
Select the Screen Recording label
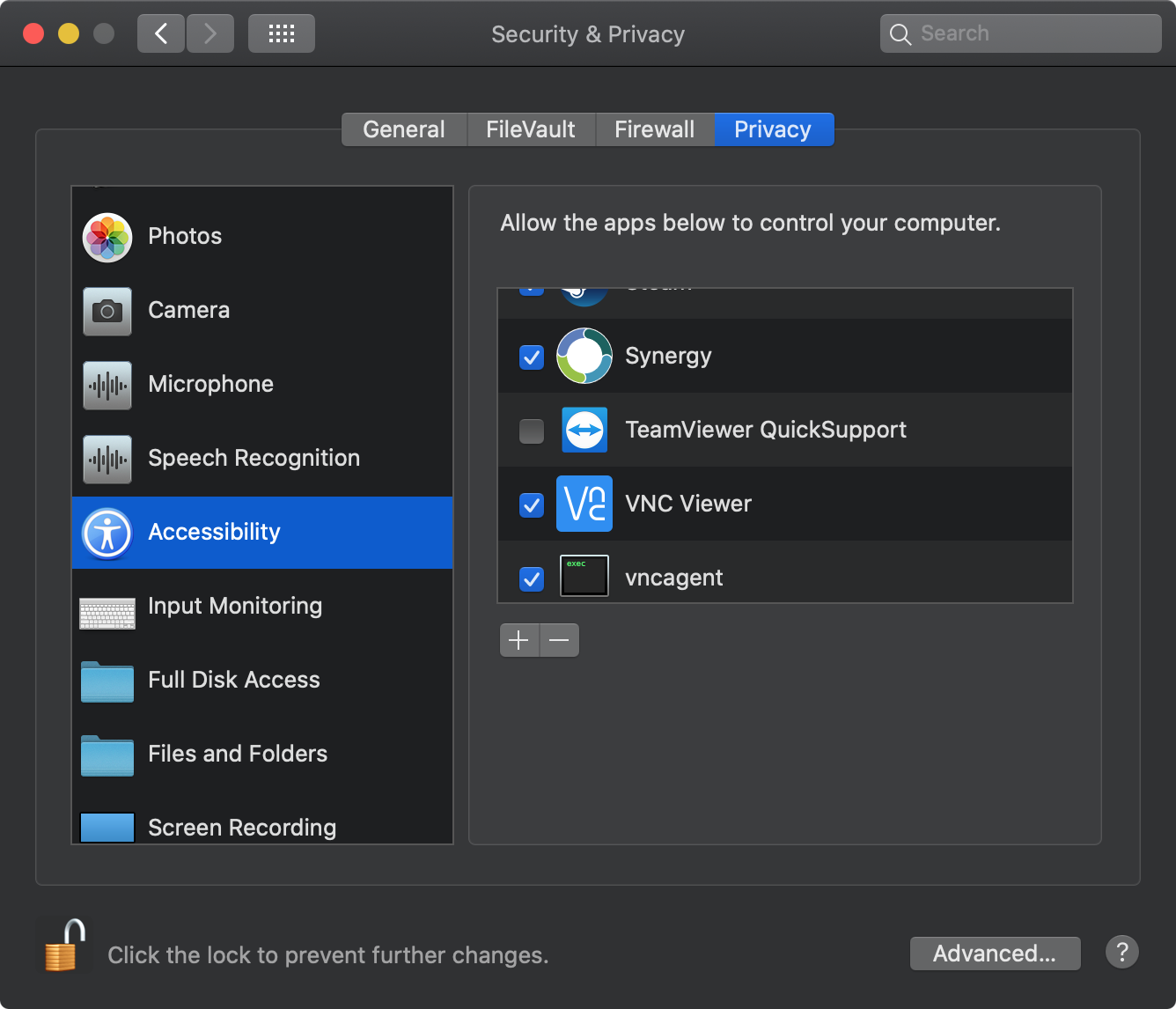[242, 828]
